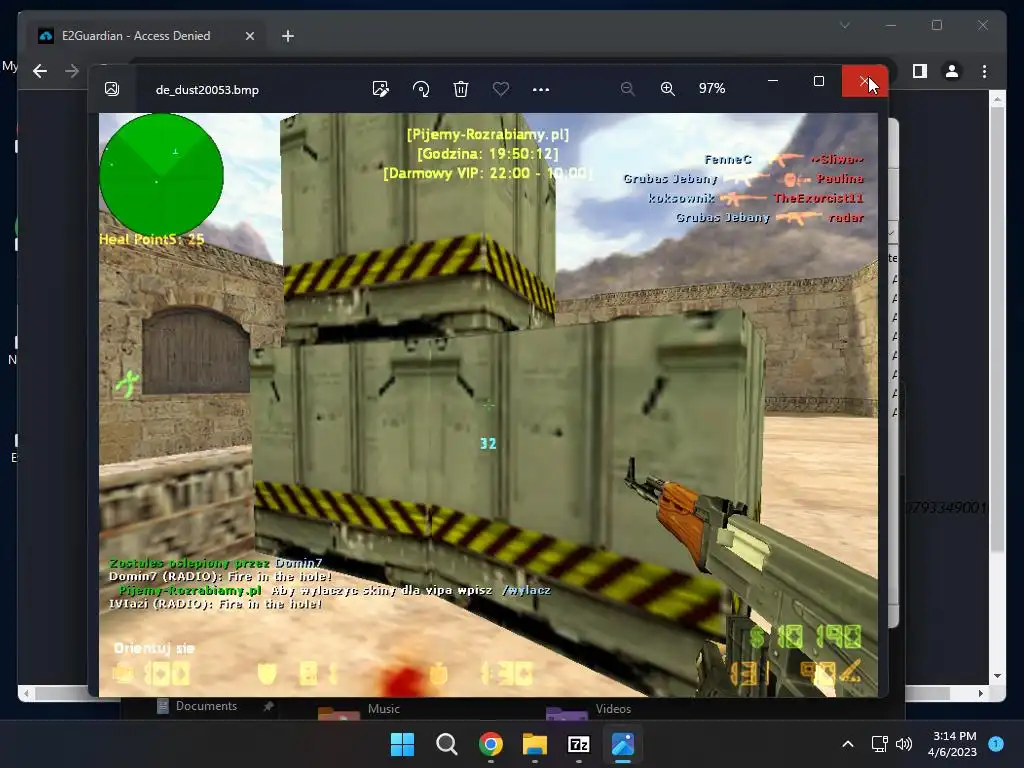Rotate the image with the rotate icon

421,89
